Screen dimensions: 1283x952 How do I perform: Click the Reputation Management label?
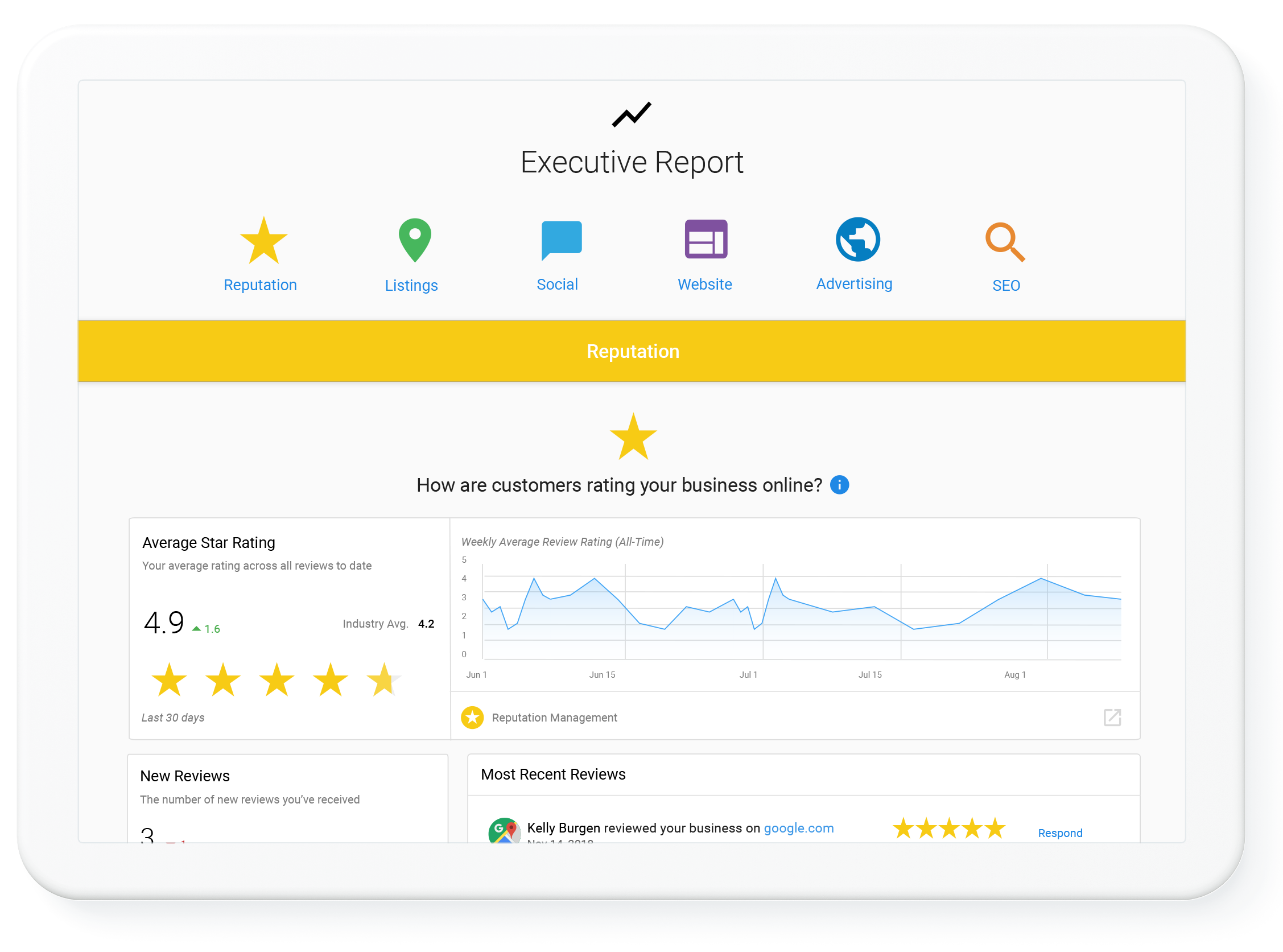[554, 718]
